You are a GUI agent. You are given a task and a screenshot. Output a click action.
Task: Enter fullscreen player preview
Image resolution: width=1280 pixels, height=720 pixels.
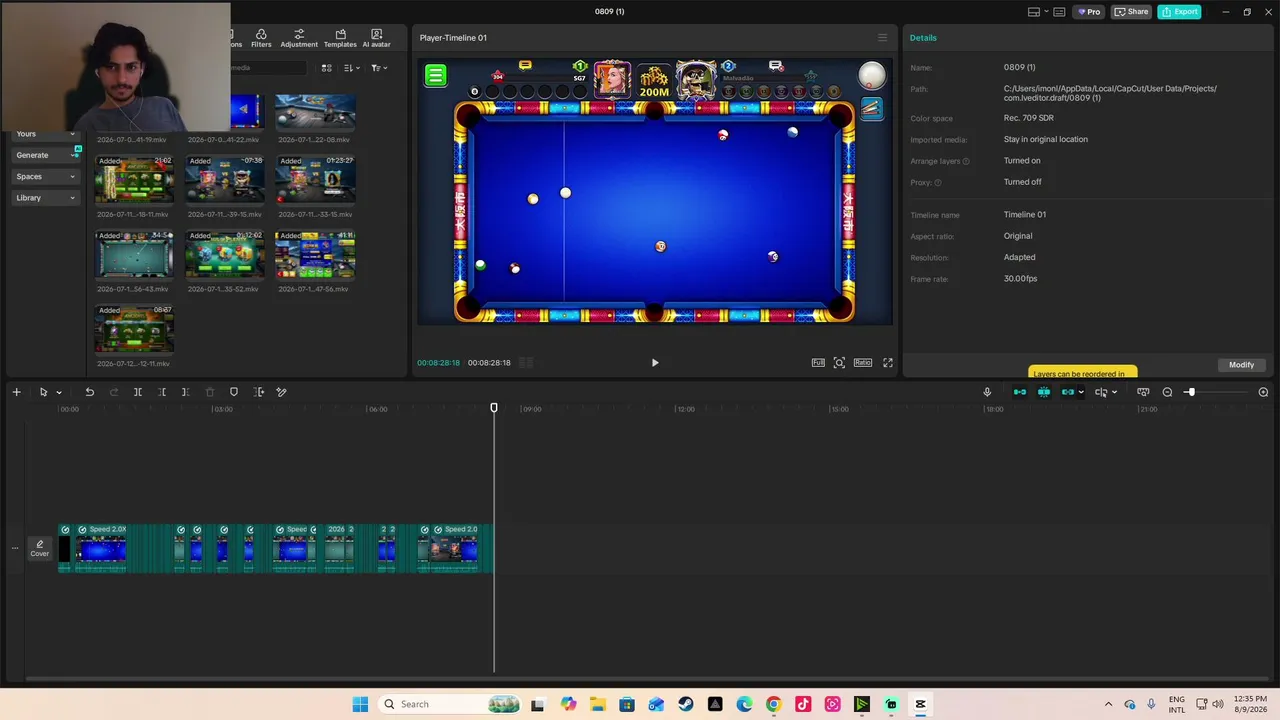click(x=887, y=363)
